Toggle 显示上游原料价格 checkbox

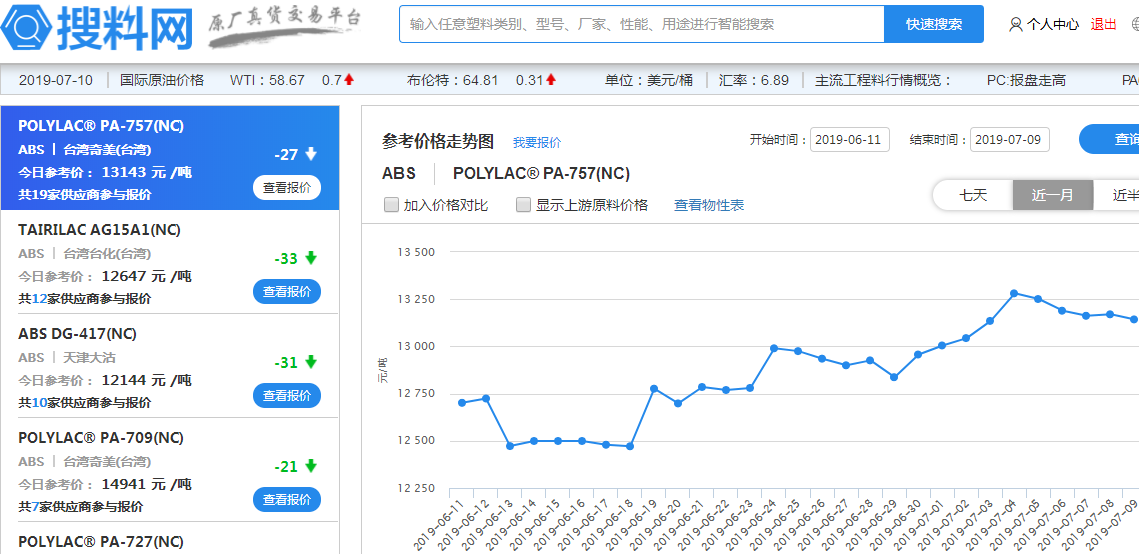[523, 205]
